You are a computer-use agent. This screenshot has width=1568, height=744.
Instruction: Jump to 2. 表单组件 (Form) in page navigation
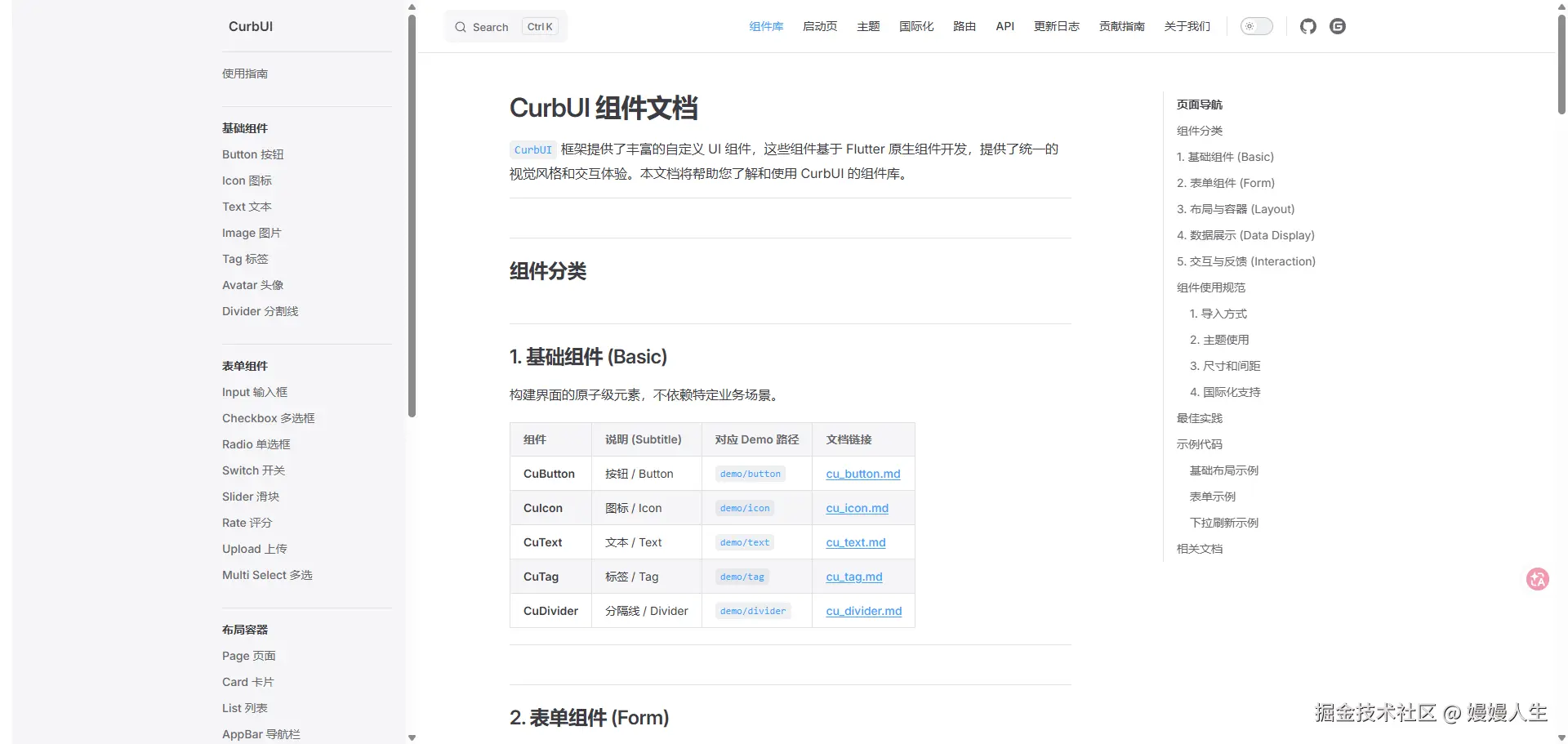tap(1226, 183)
